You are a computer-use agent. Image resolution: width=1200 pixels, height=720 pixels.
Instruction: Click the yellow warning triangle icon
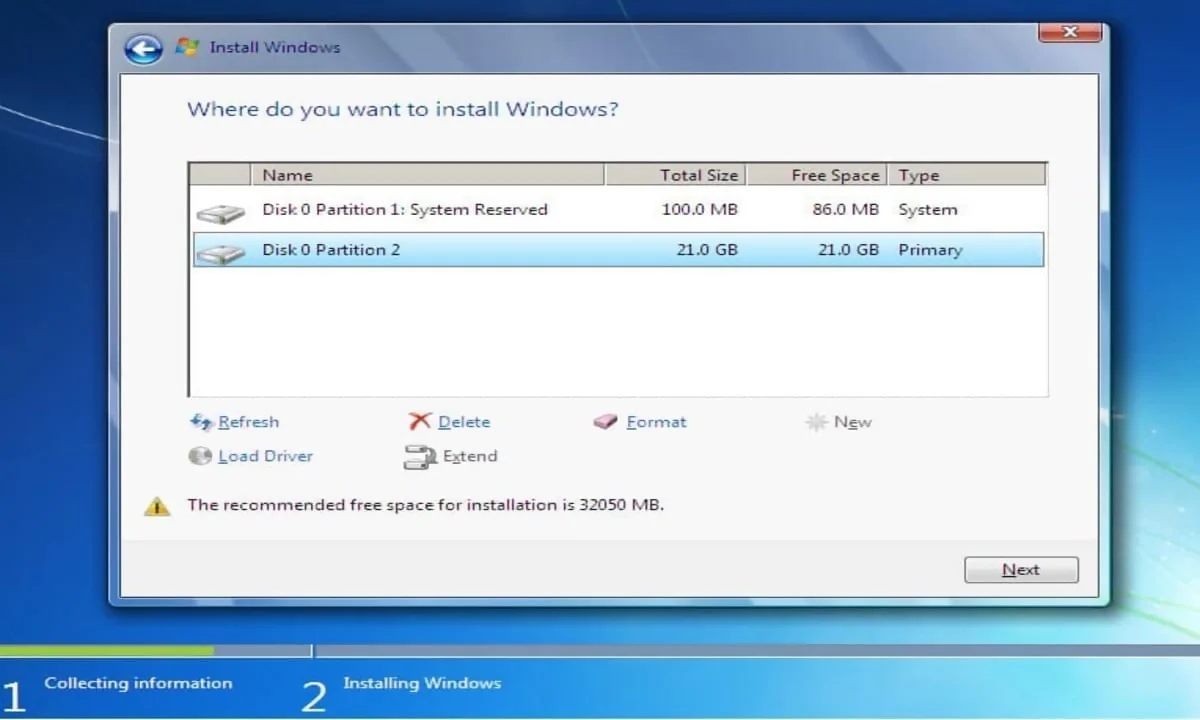156,507
